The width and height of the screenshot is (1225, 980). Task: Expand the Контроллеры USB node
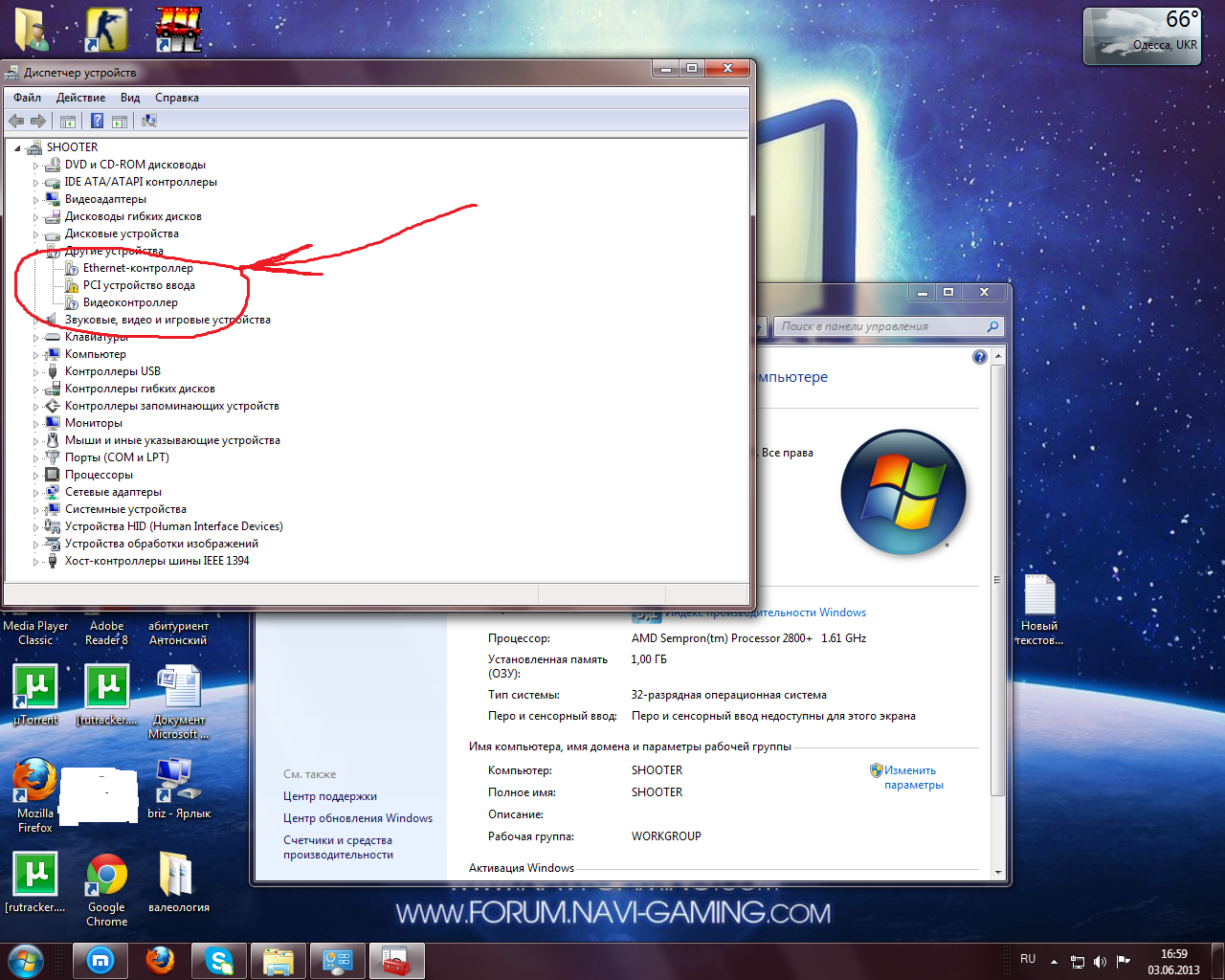click(36, 372)
